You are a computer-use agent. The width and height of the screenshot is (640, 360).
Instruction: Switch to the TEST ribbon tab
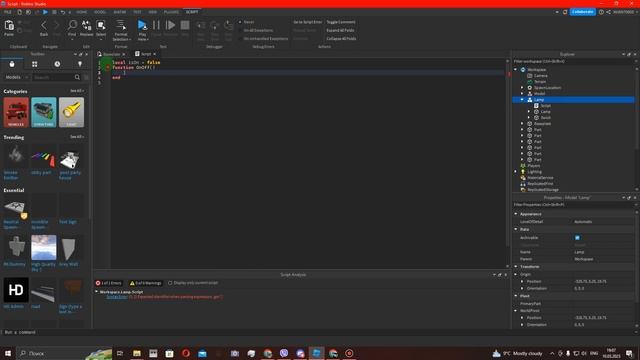[137, 12]
